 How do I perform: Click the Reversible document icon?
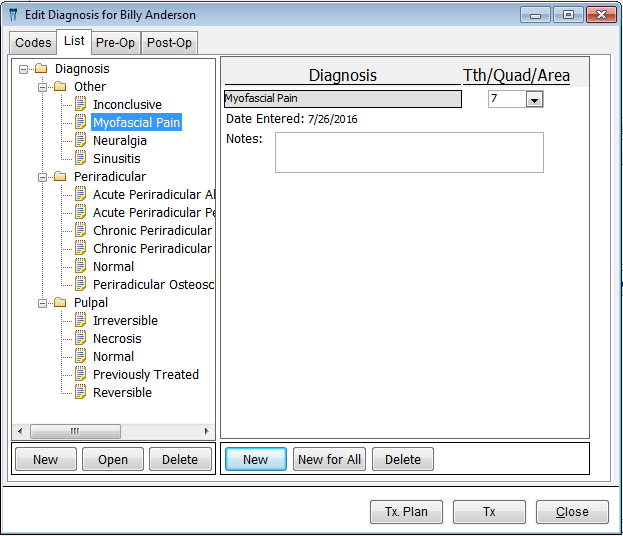tap(81, 393)
